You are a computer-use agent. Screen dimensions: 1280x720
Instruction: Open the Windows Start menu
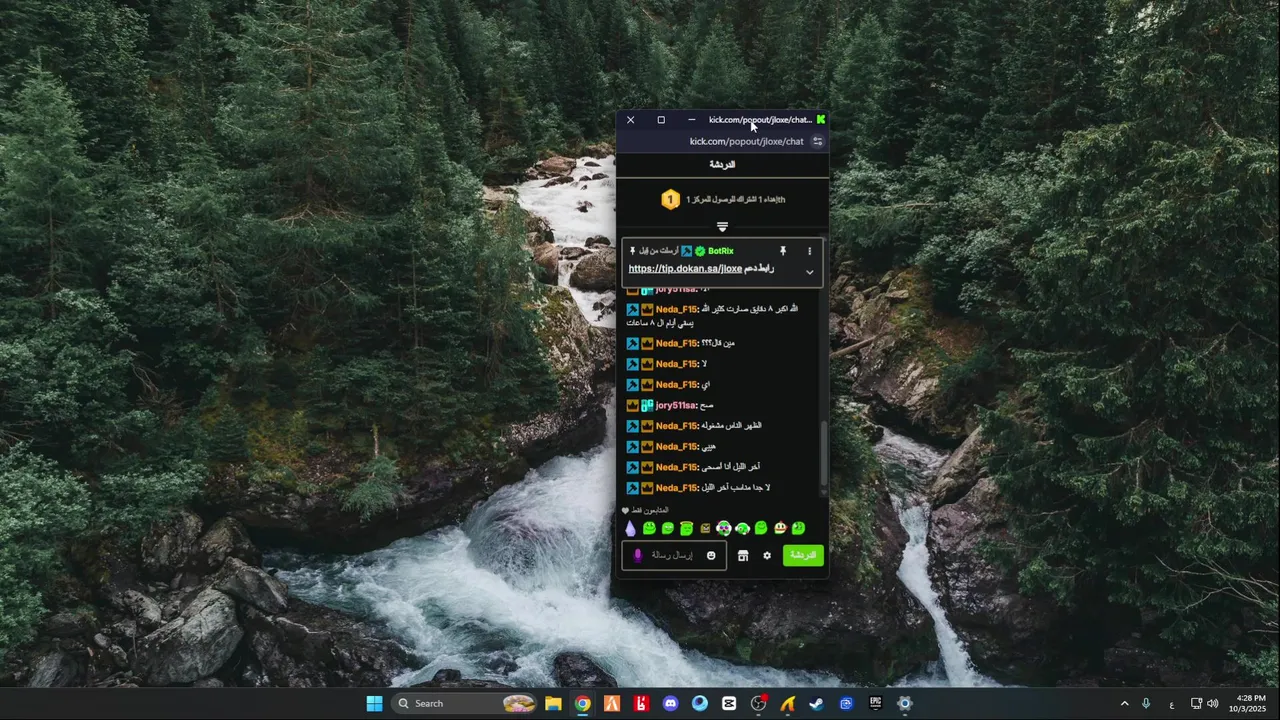(x=374, y=703)
